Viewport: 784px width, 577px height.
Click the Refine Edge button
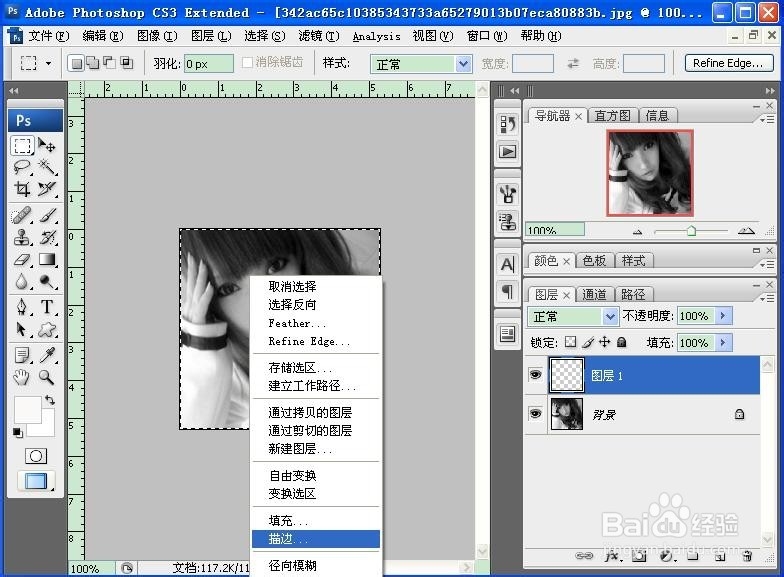click(x=728, y=64)
